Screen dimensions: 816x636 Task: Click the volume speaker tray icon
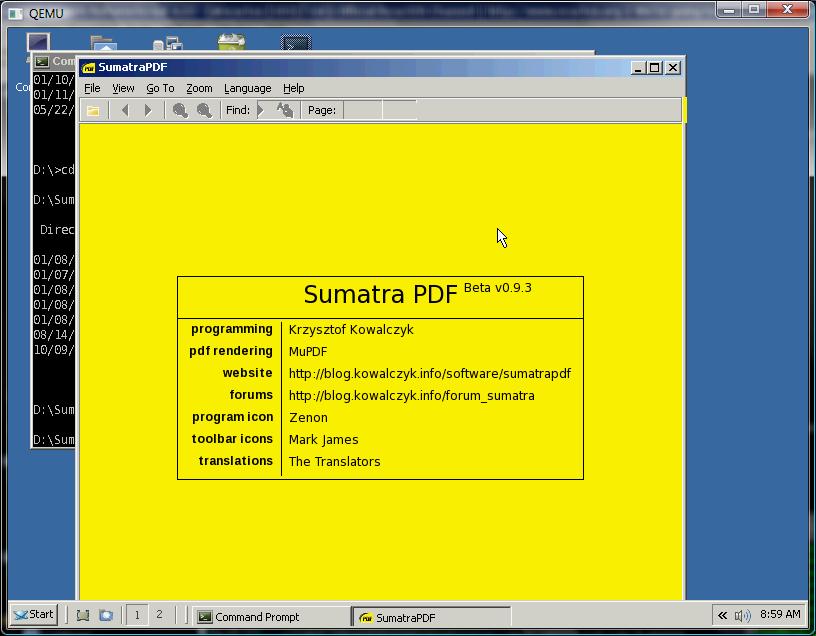click(x=741, y=615)
